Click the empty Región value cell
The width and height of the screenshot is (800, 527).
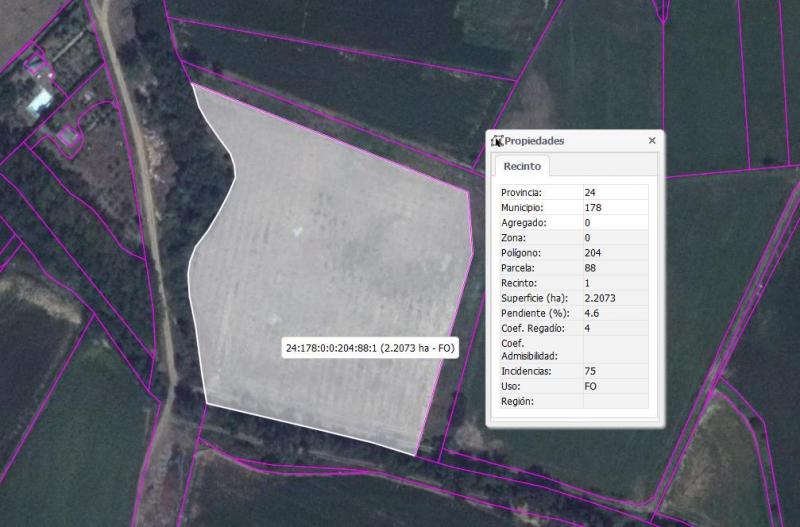(614, 401)
